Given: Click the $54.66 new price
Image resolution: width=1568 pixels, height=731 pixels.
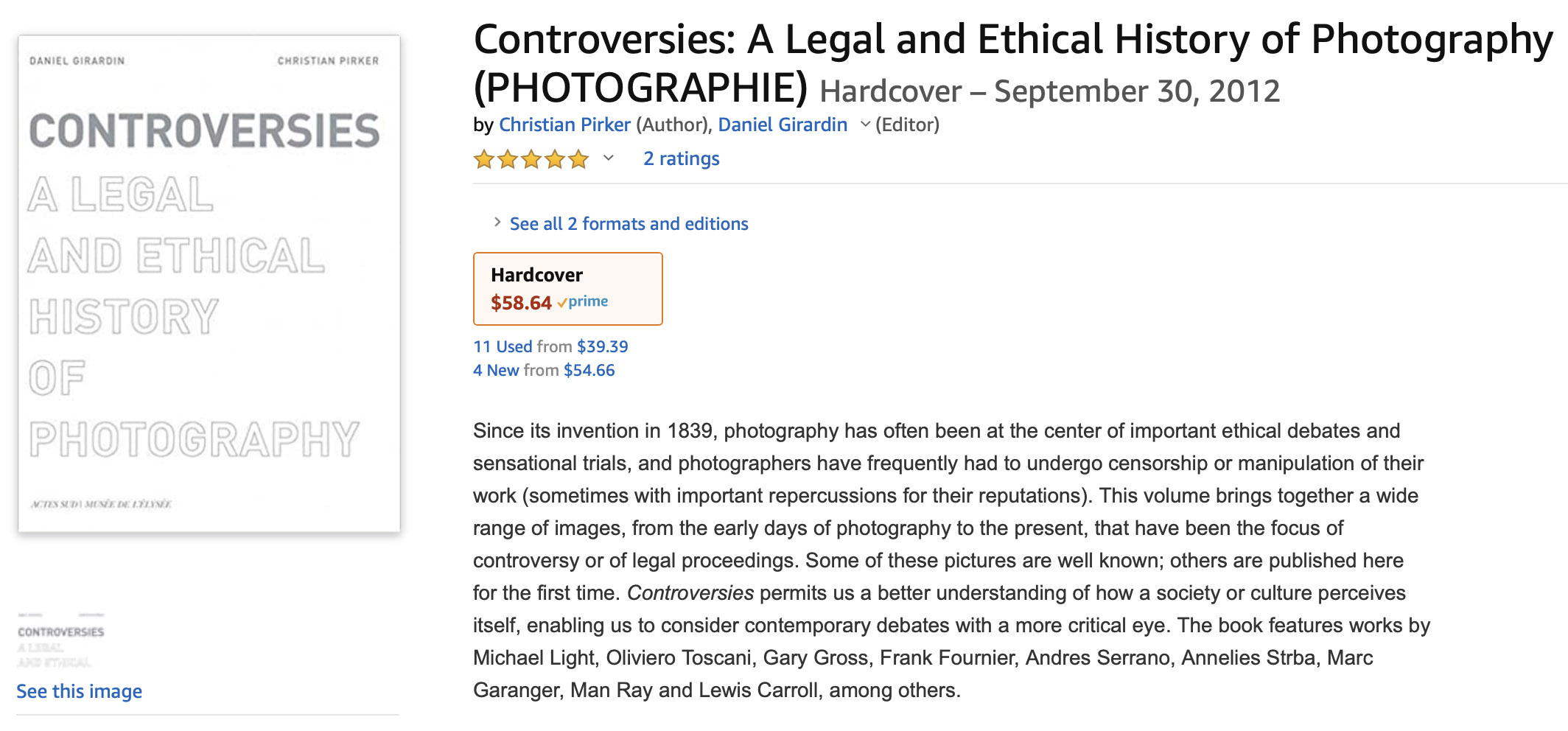Looking at the screenshot, I should coord(589,370).
